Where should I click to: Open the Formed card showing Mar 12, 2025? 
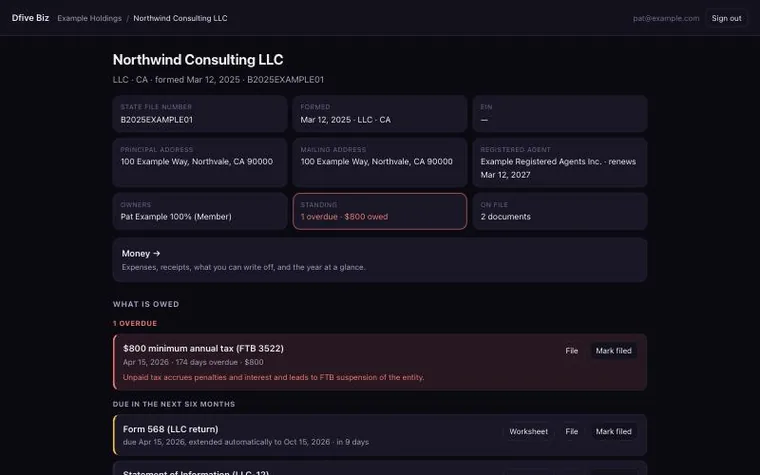pyautogui.click(x=380, y=114)
